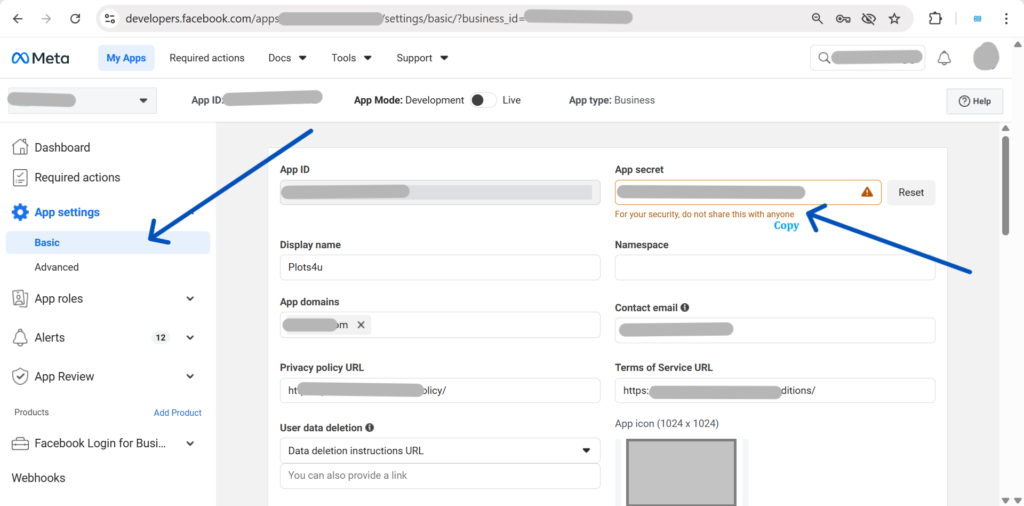Open the password key icon in address bar
Screen dimensions: 1024x506
click(x=842, y=19)
